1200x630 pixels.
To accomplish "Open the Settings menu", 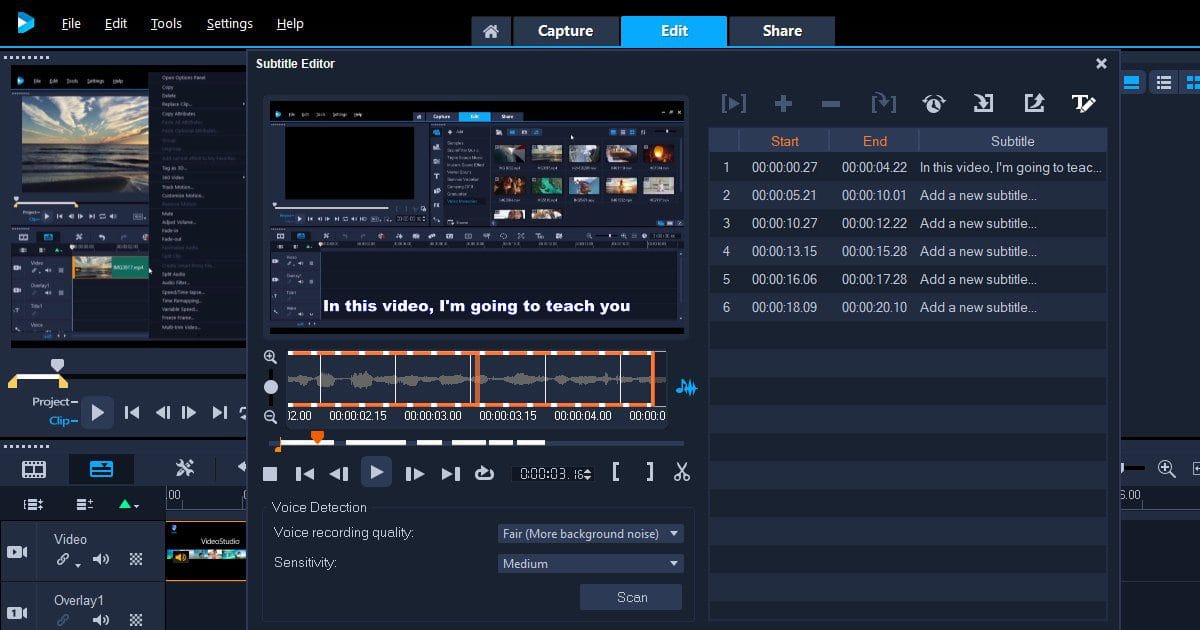I will click(229, 23).
